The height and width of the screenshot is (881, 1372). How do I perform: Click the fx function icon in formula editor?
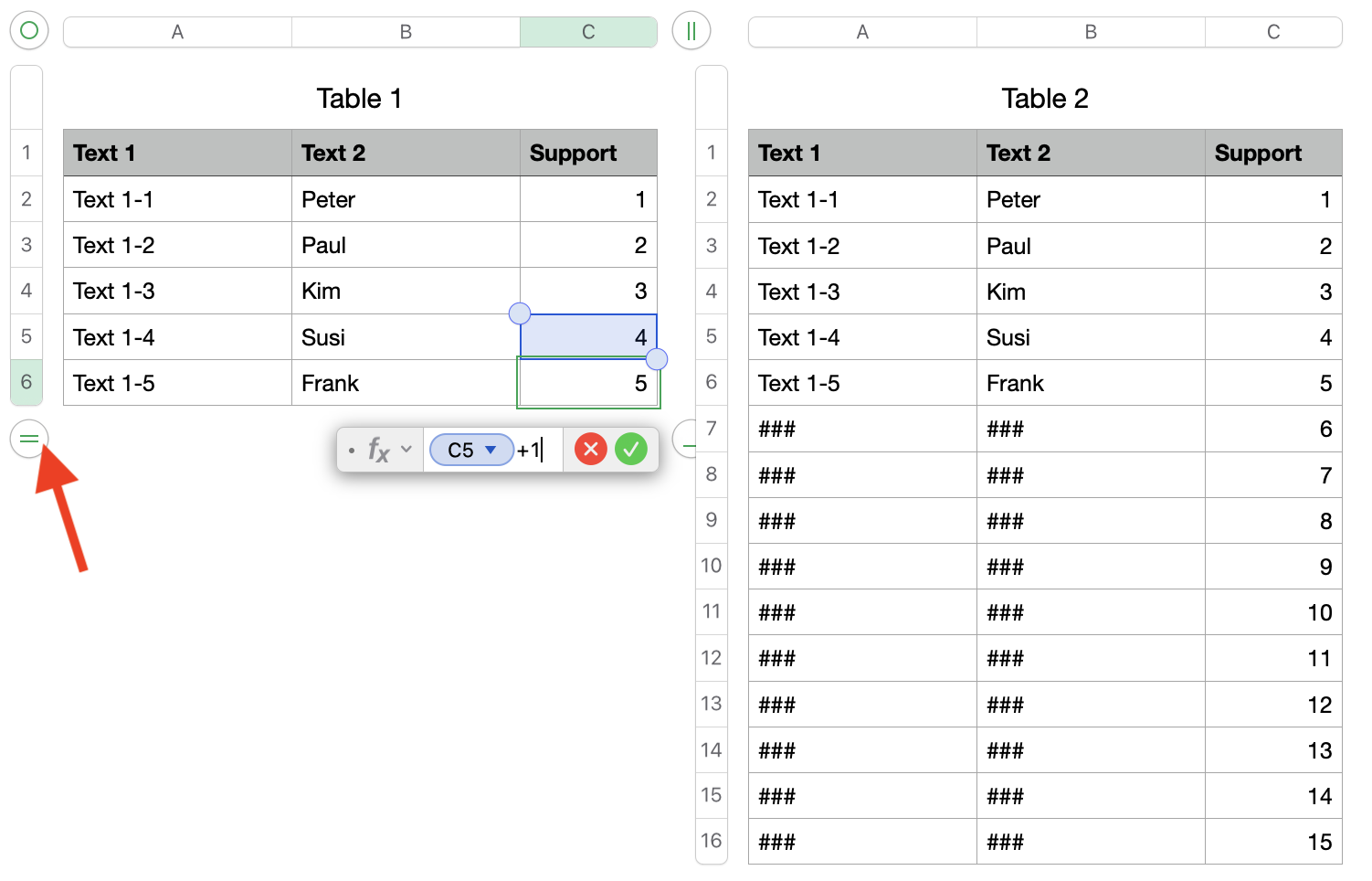point(378,450)
